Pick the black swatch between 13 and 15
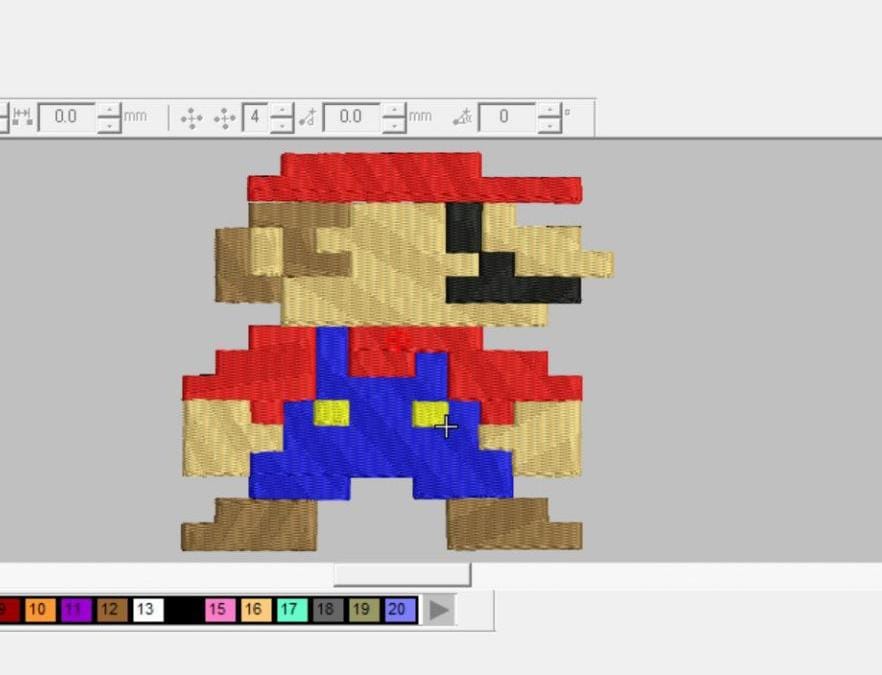The width and height of the screenshot is (882, 675). (x=183, y=610)
